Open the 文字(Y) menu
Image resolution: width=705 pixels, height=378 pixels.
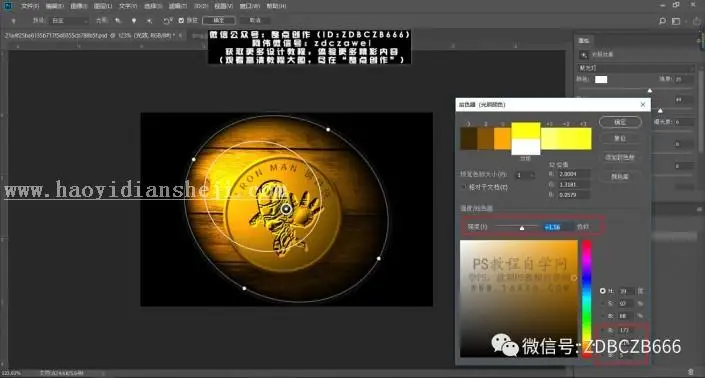pyautogui.click(x=128, y=6)
